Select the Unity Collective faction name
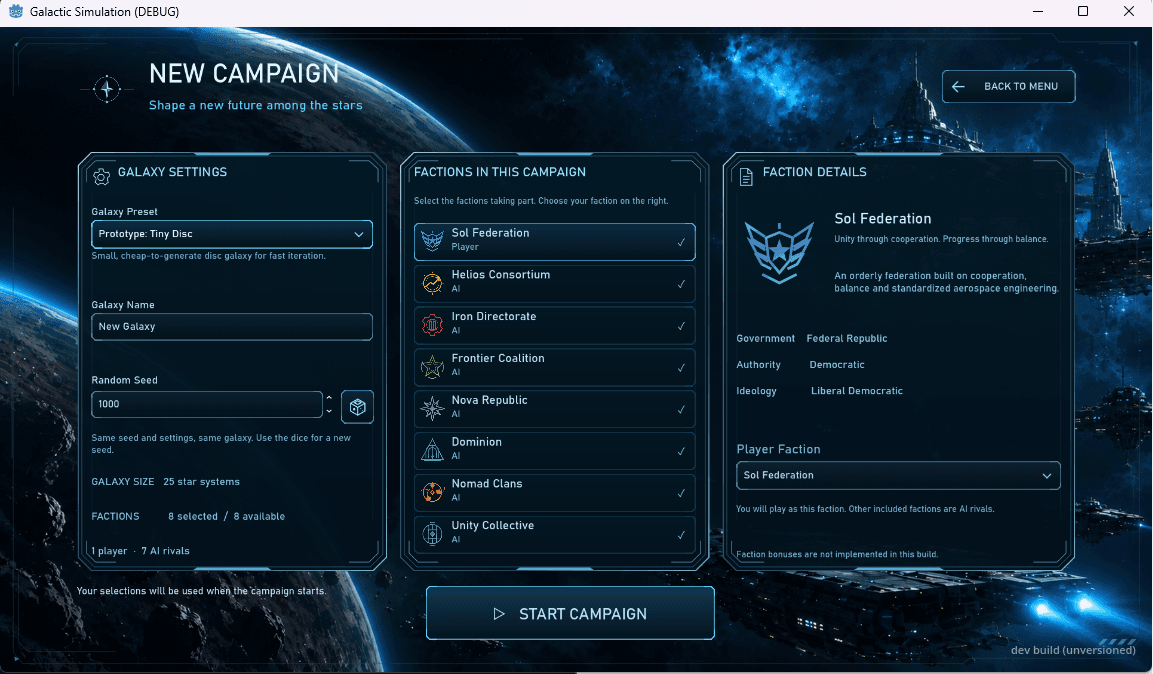 493,526
